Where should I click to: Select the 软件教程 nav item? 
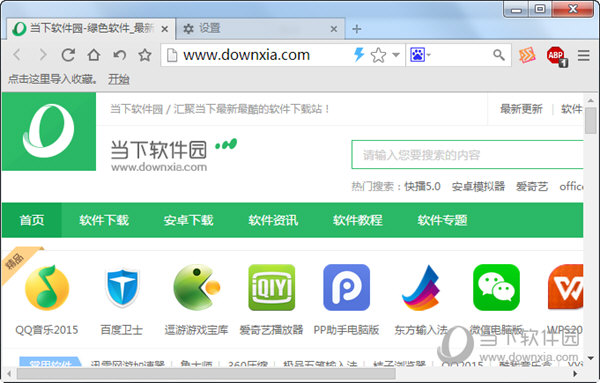click(x=358, y=220)
